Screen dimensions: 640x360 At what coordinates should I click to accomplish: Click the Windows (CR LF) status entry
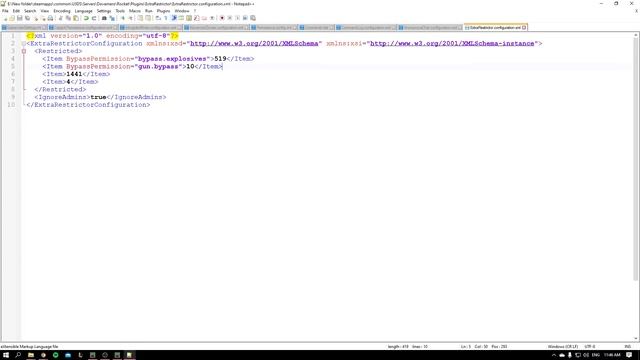562,347
